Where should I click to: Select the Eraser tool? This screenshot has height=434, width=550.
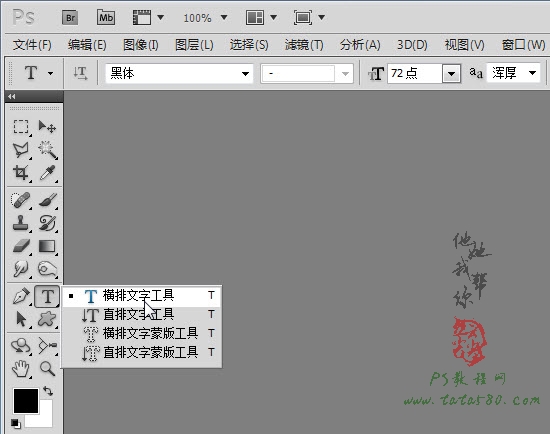(x=21, y=246)
